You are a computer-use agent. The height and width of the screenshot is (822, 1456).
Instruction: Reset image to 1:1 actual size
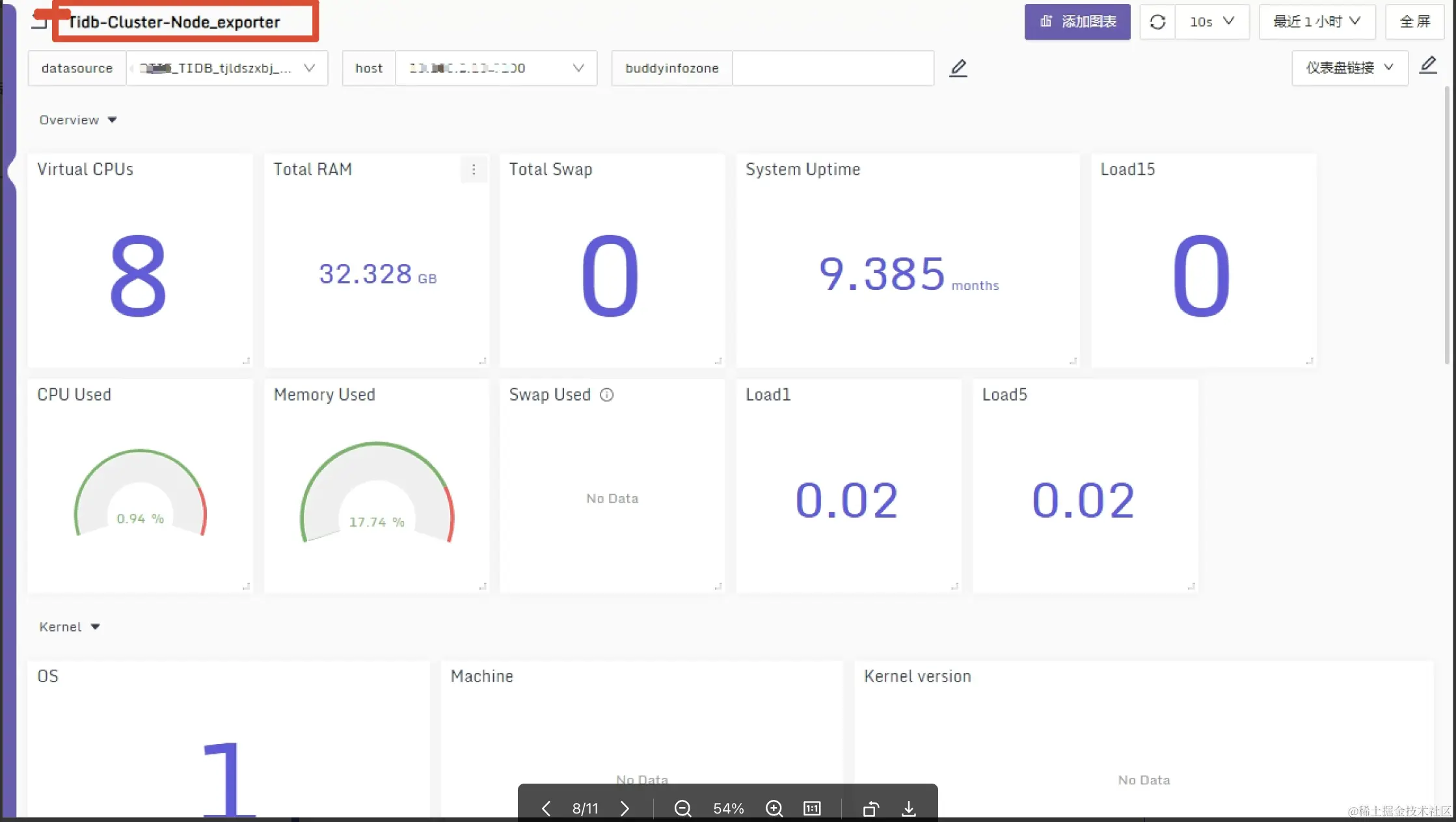point(812,808)
